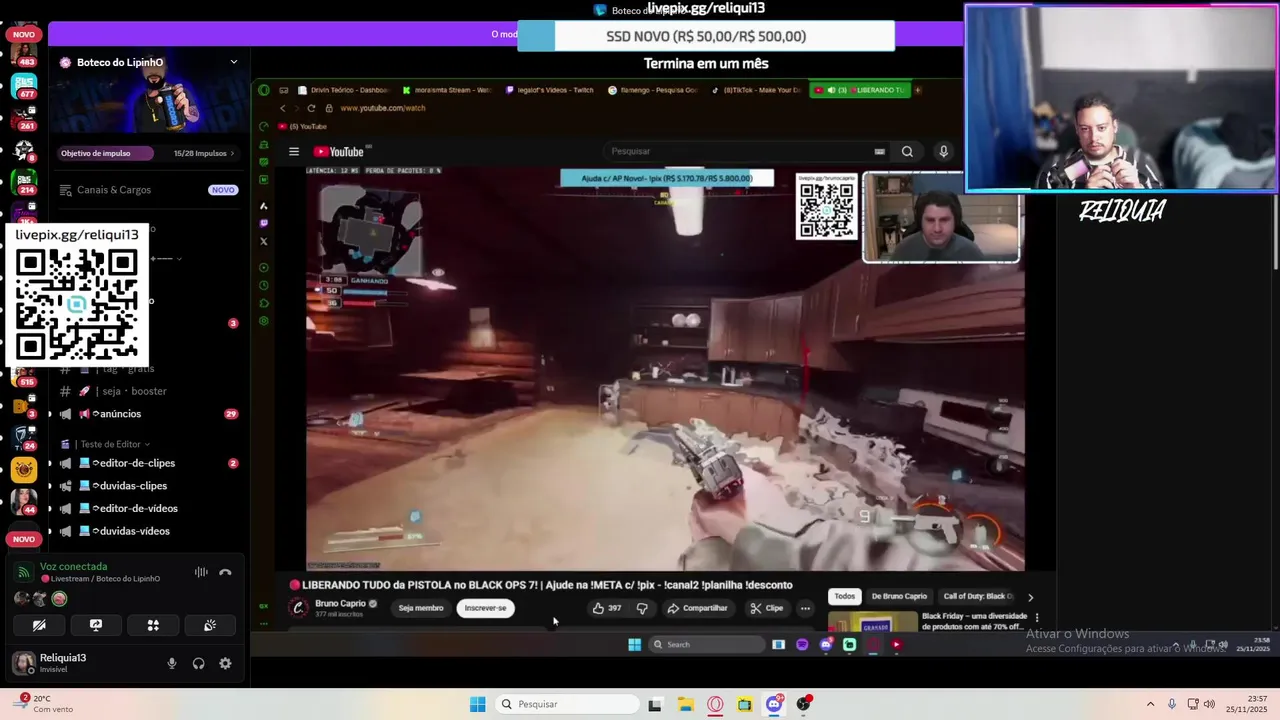Select the Todos filter chip
The width and height of the screenshot is (1280, 720).
click(x=845, y=596)
